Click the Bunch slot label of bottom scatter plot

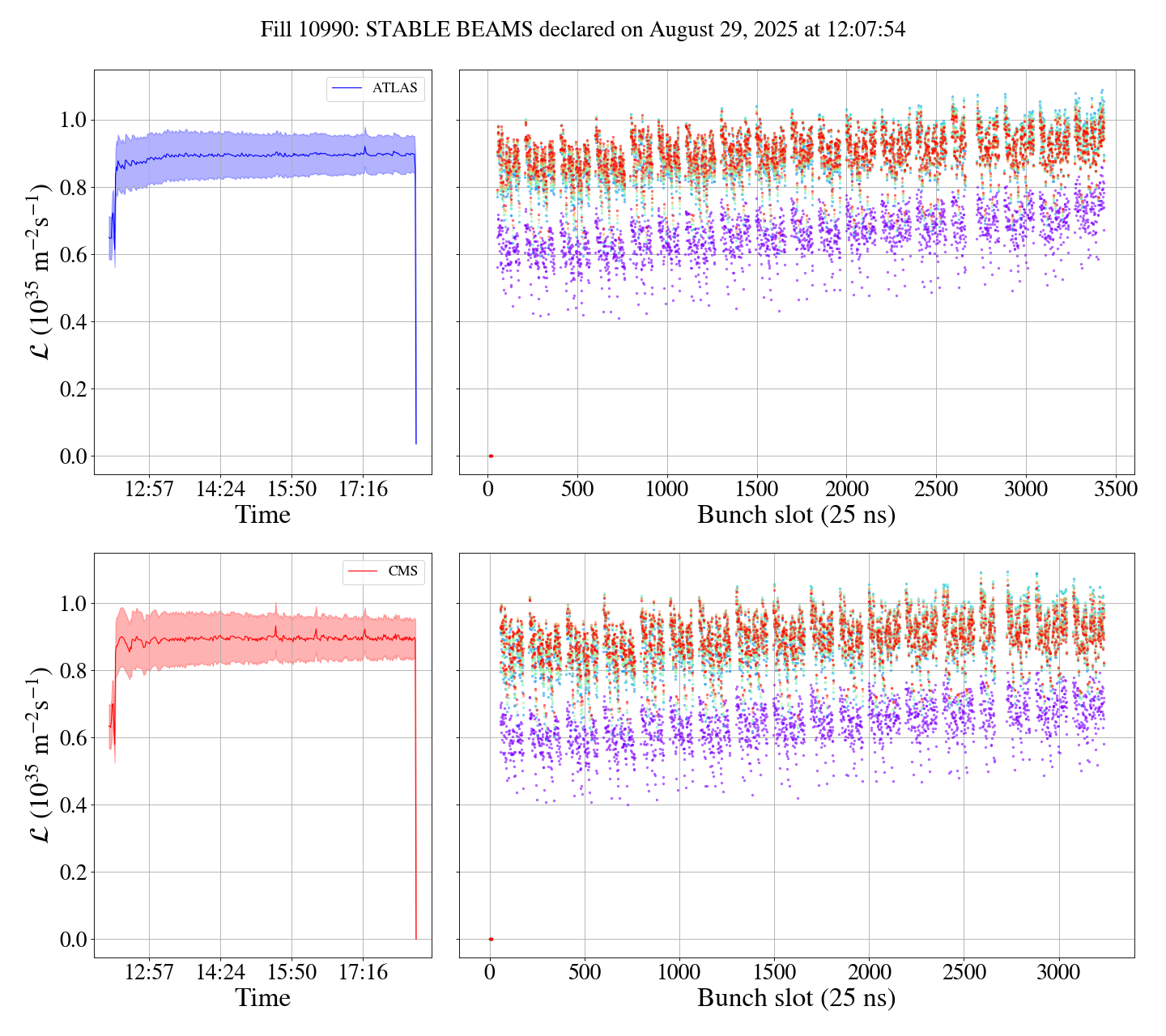(x=796, y=998)
